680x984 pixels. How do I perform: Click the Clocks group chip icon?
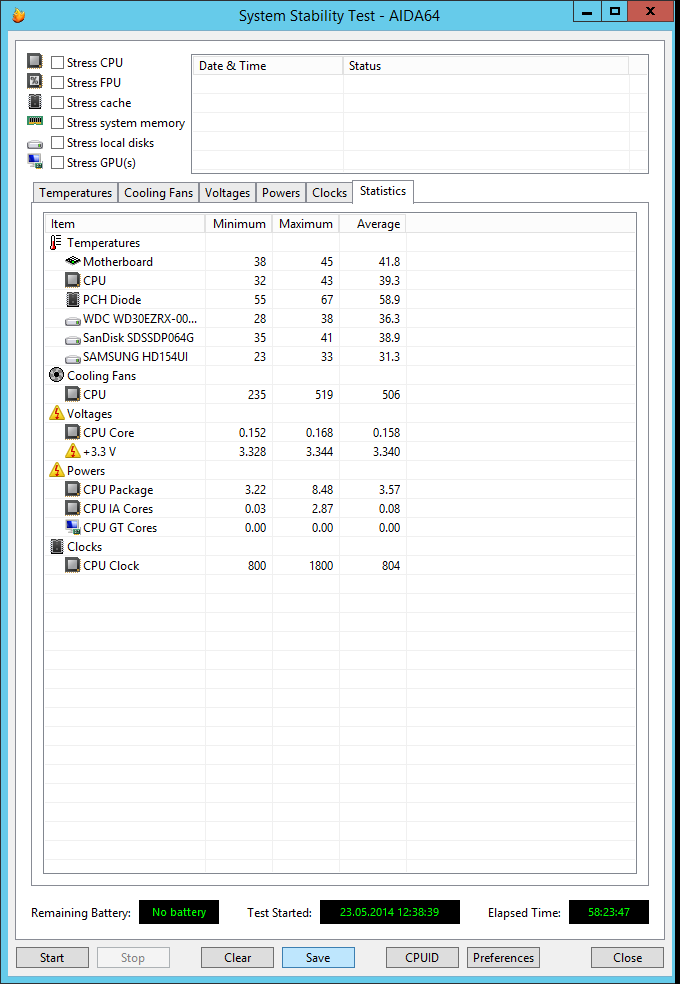coord(56,547)
